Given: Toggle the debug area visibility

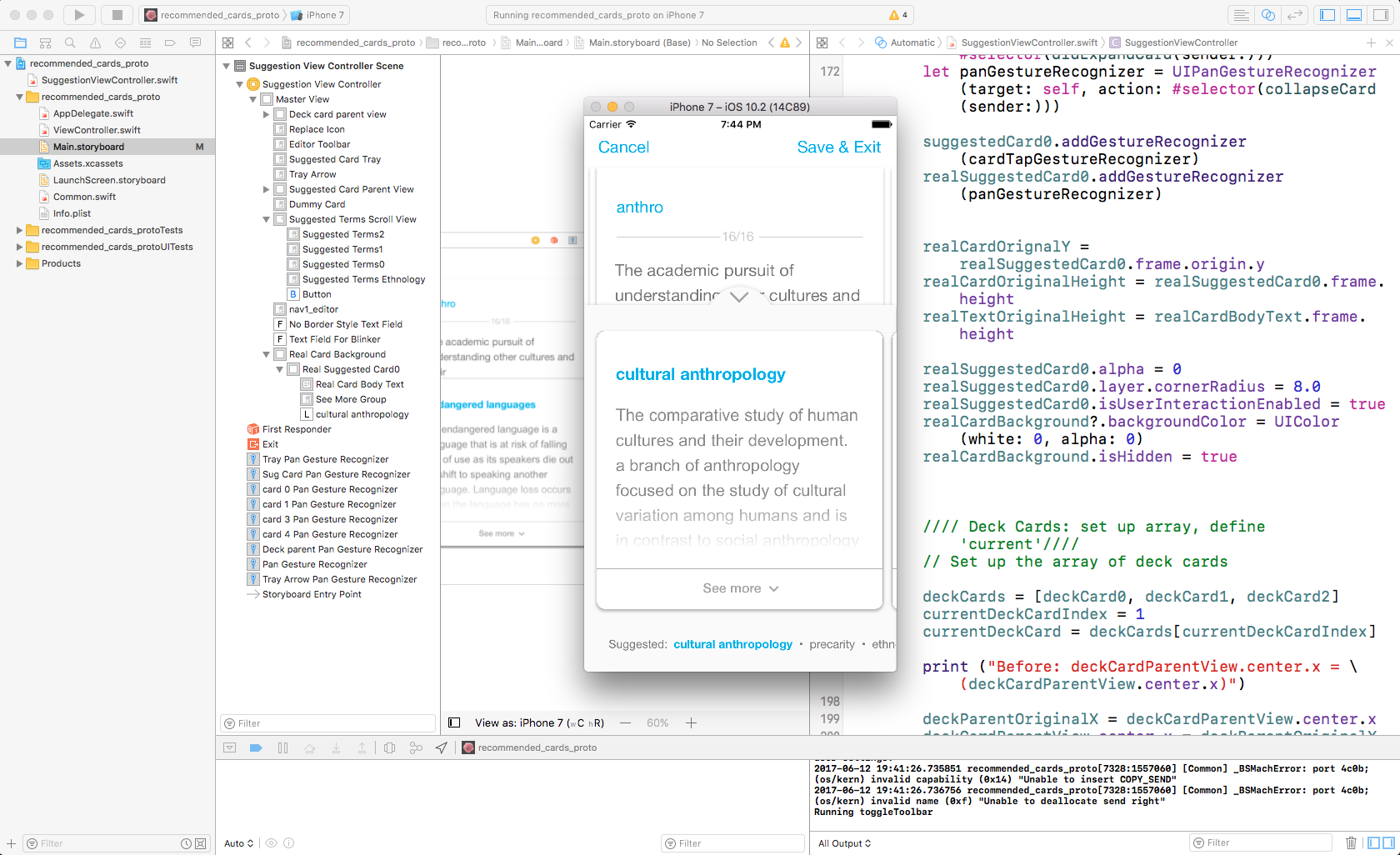Looking at the screenshot, I should pyautogui.click(x=1355, y=15).
